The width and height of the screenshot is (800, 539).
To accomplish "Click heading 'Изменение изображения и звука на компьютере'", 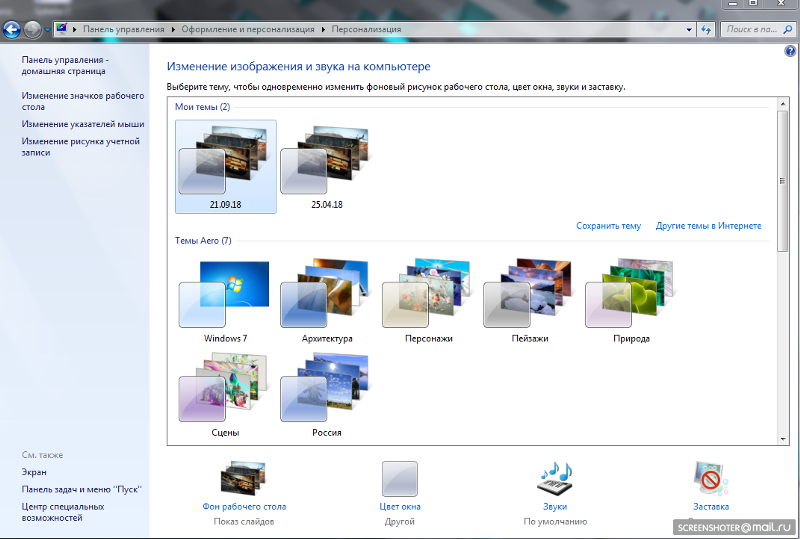I will [x=298, y=66].
